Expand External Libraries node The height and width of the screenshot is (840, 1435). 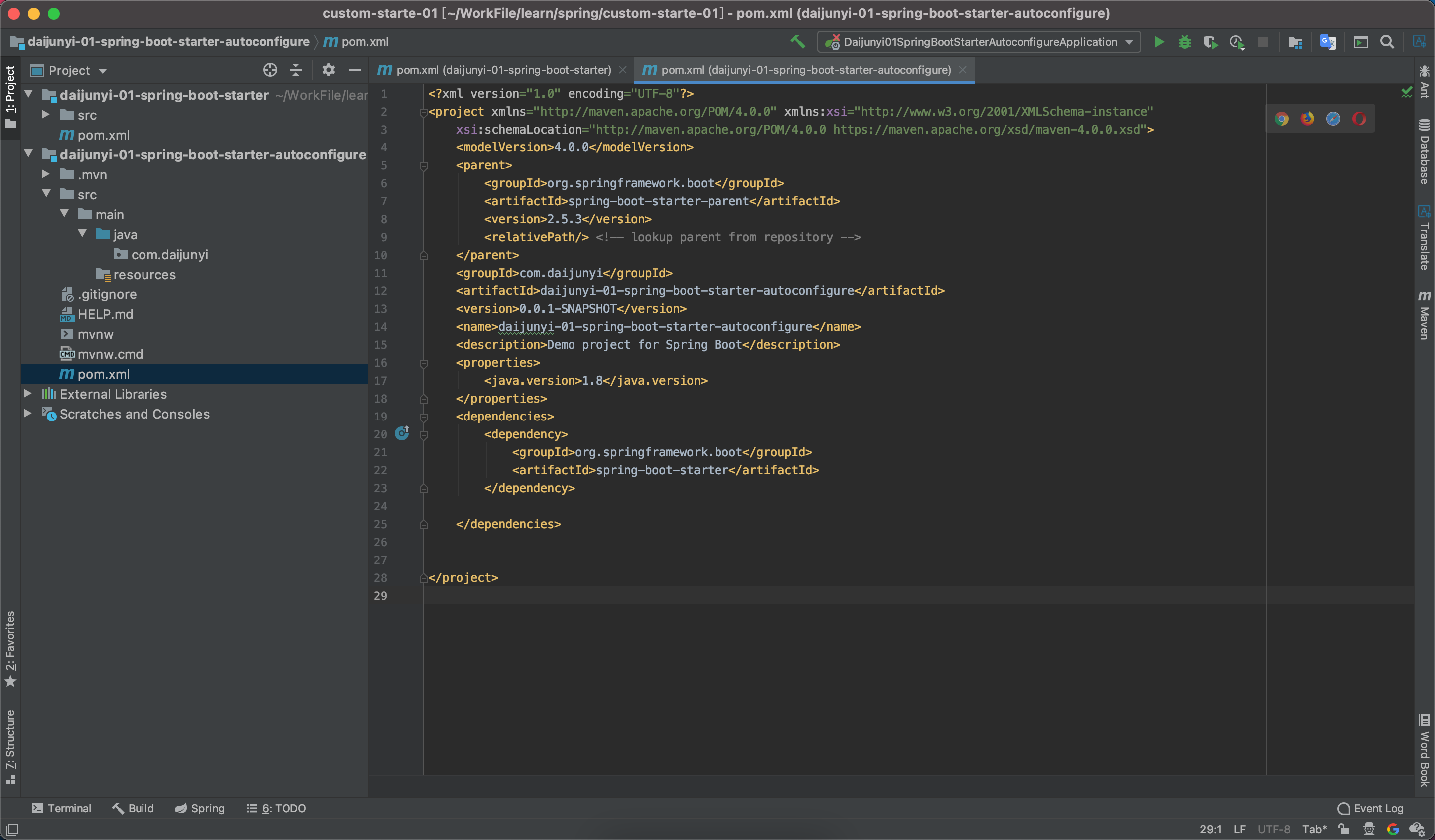point(27,393)
